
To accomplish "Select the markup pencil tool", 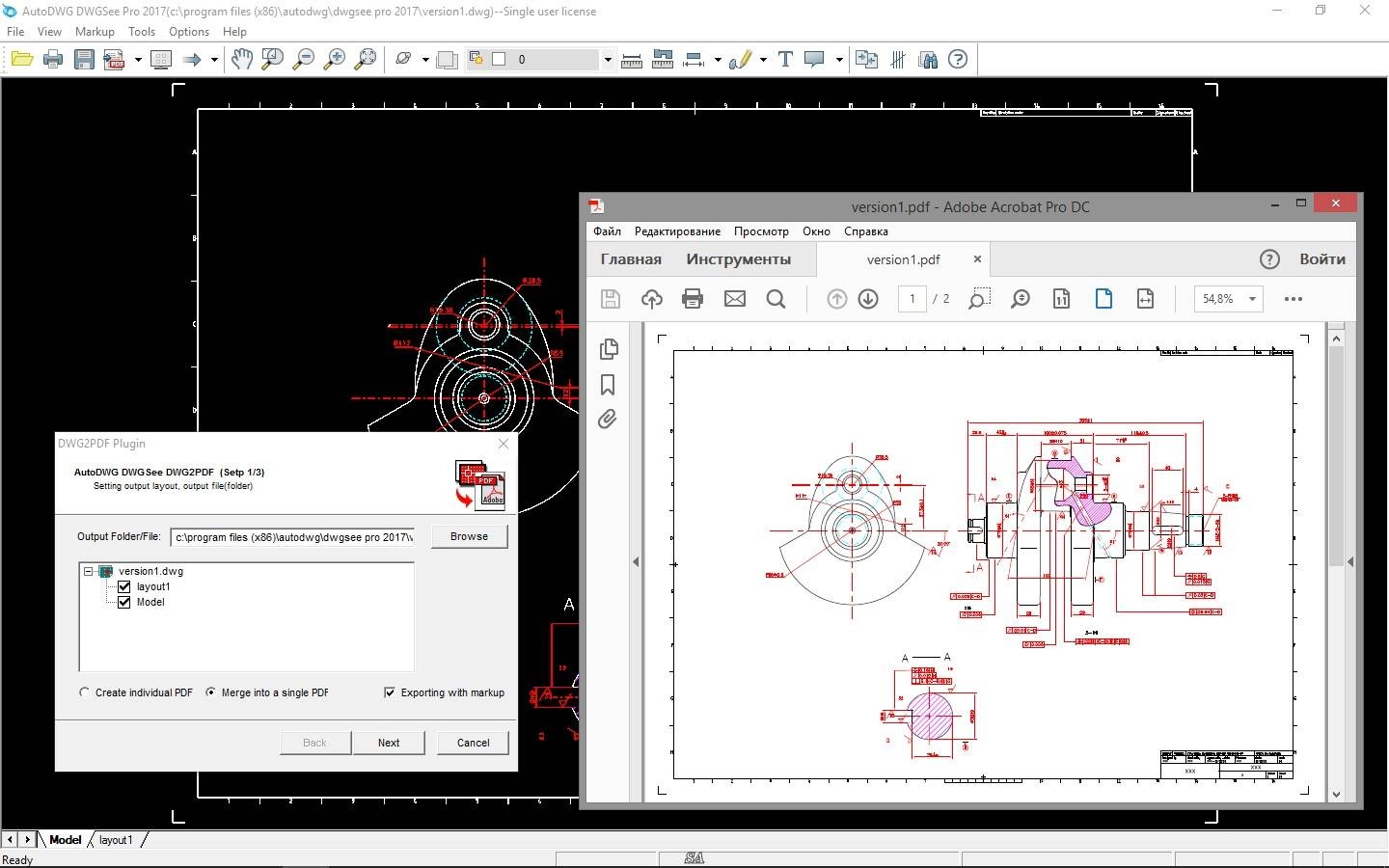I will [740, 60].
